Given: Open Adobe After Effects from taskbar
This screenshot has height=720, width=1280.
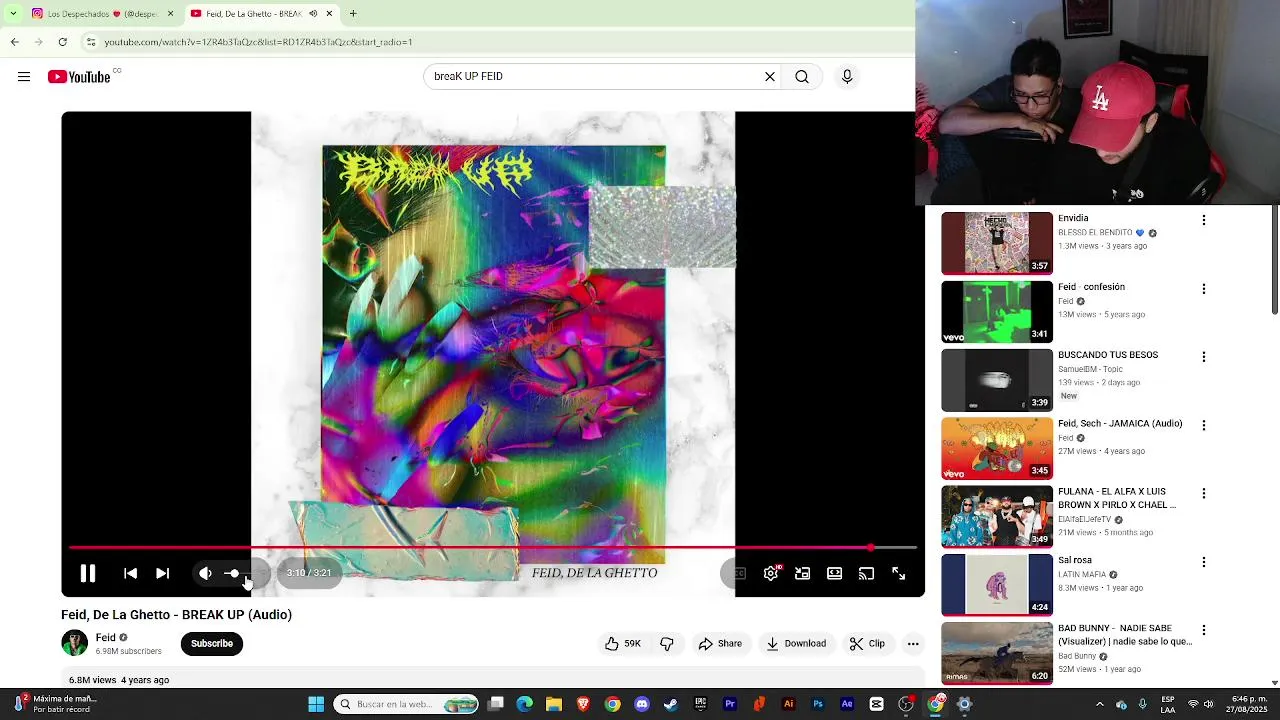Looking at the screenshot, I should coord(847,704).
